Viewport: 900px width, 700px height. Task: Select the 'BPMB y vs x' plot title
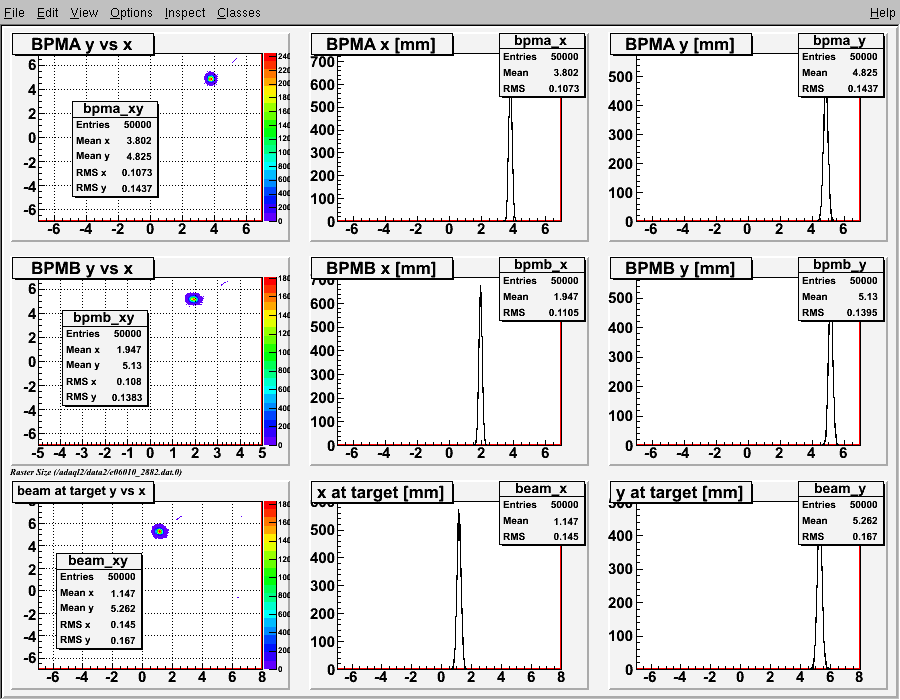point(83,269)
